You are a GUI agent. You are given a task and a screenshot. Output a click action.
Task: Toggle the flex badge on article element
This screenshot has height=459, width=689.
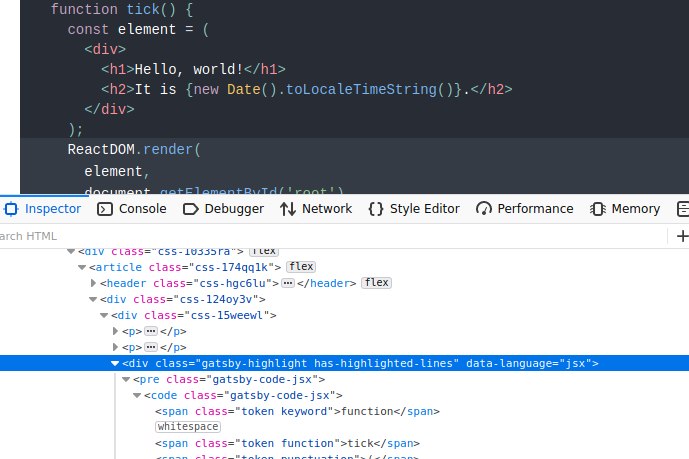point(301,267)
